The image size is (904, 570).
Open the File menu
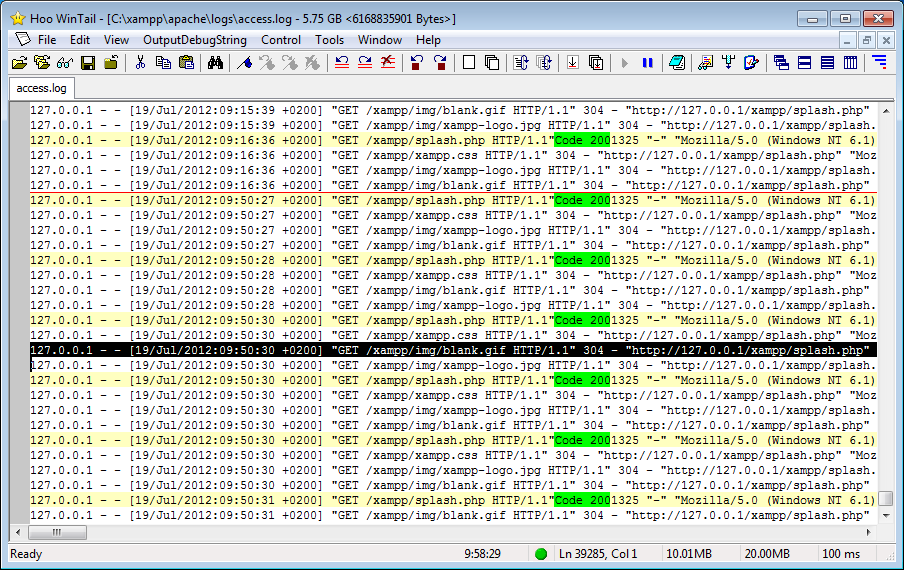tap(47, 40)
